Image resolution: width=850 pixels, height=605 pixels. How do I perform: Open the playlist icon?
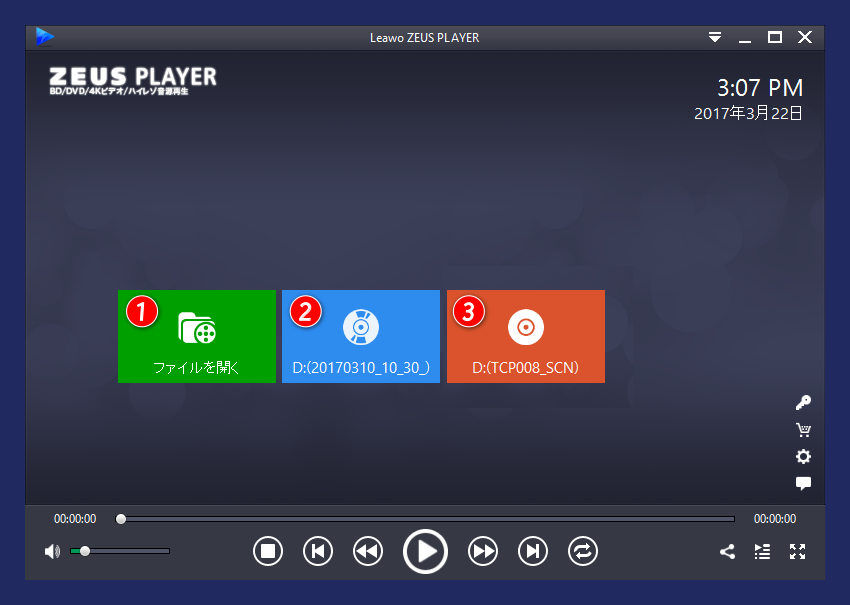pos(762,551)
